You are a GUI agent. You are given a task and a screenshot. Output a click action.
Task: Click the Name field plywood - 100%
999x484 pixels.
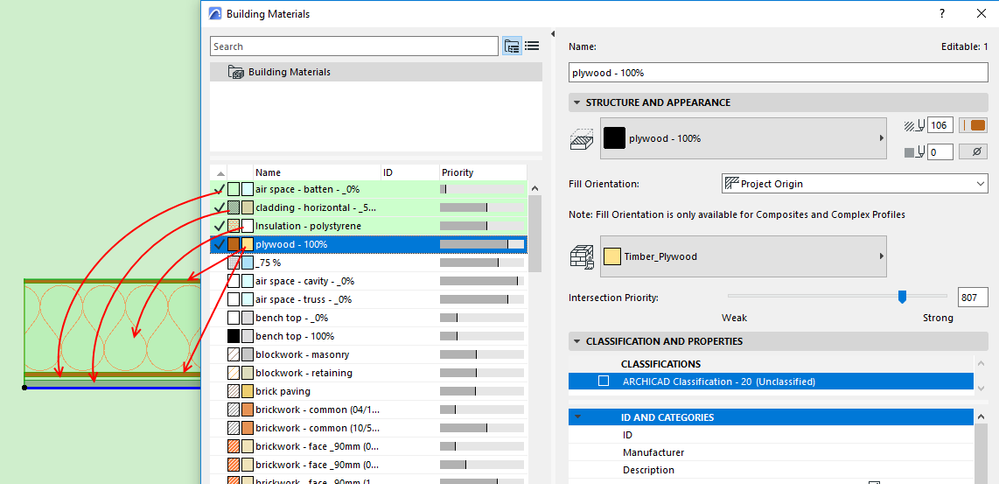click(x=779, y=73)
